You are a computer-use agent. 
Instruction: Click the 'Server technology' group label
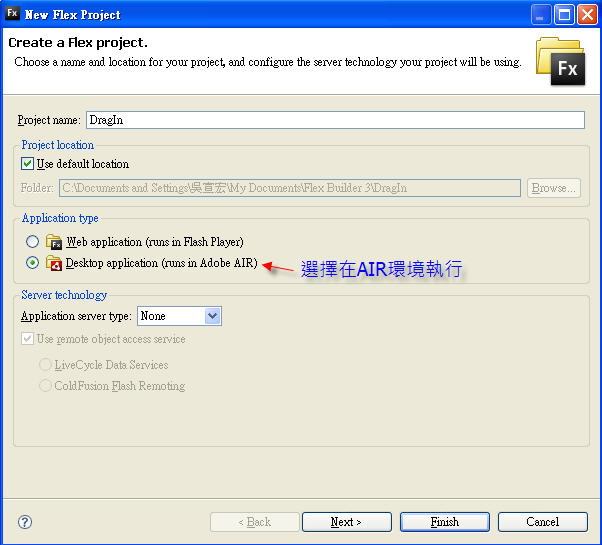[64, 295]
